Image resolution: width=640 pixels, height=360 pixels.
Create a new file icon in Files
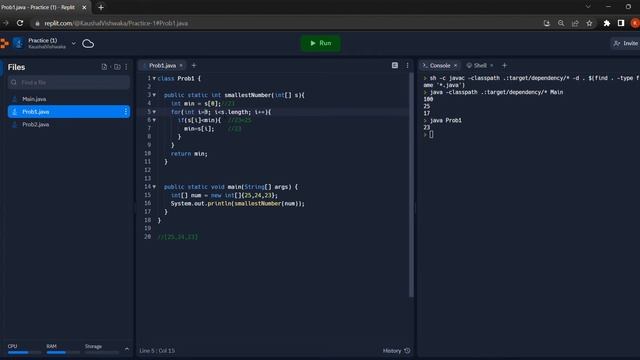pos(104,67)
